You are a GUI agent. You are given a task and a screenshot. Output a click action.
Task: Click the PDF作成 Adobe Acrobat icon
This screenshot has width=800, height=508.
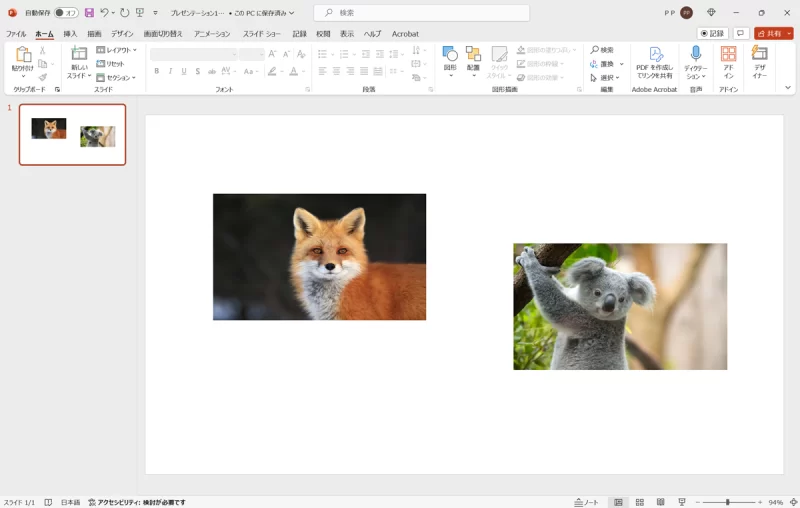coord(655,54)
